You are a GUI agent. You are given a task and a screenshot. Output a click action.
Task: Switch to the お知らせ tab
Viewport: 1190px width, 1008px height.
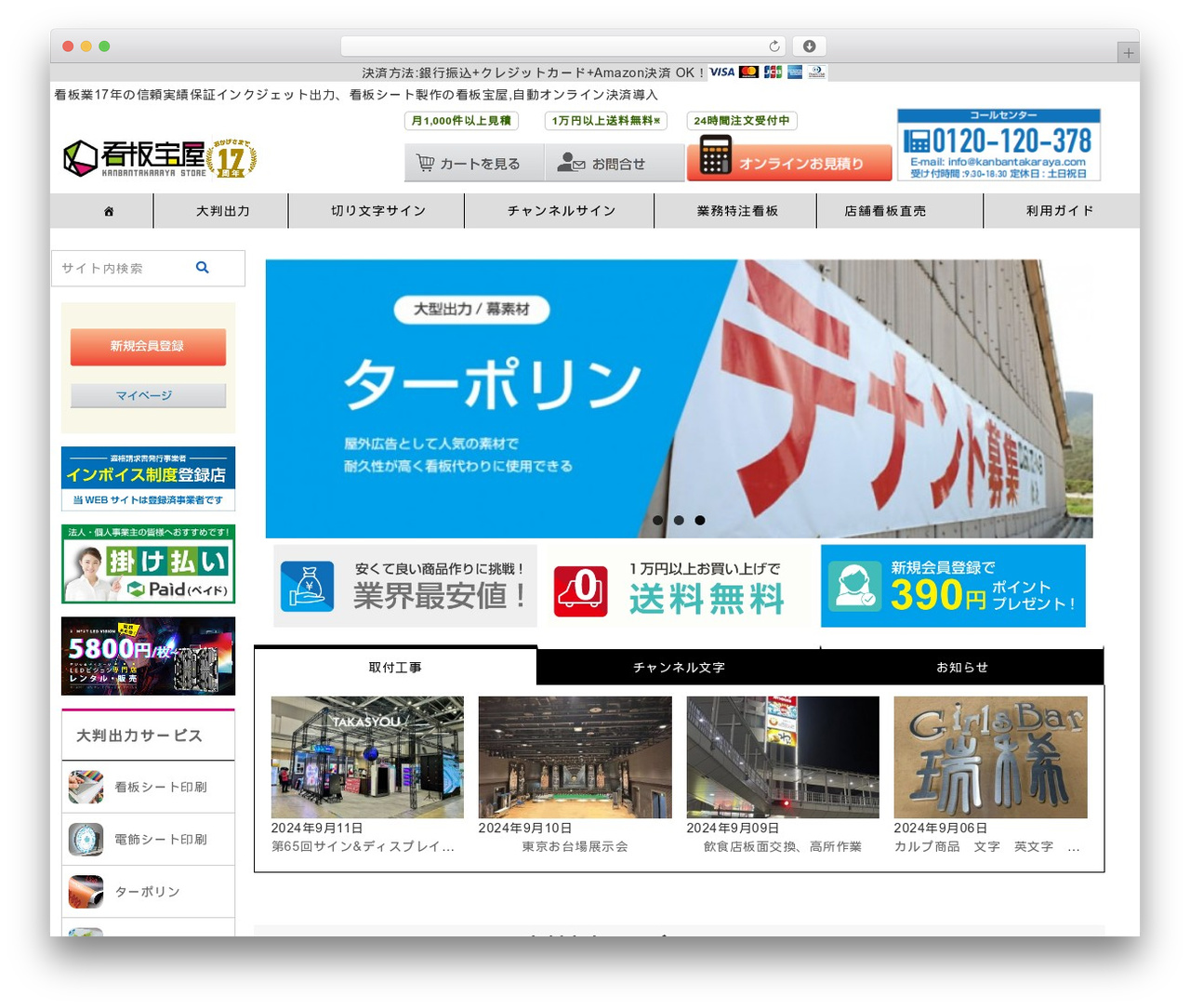click(962, 667)
